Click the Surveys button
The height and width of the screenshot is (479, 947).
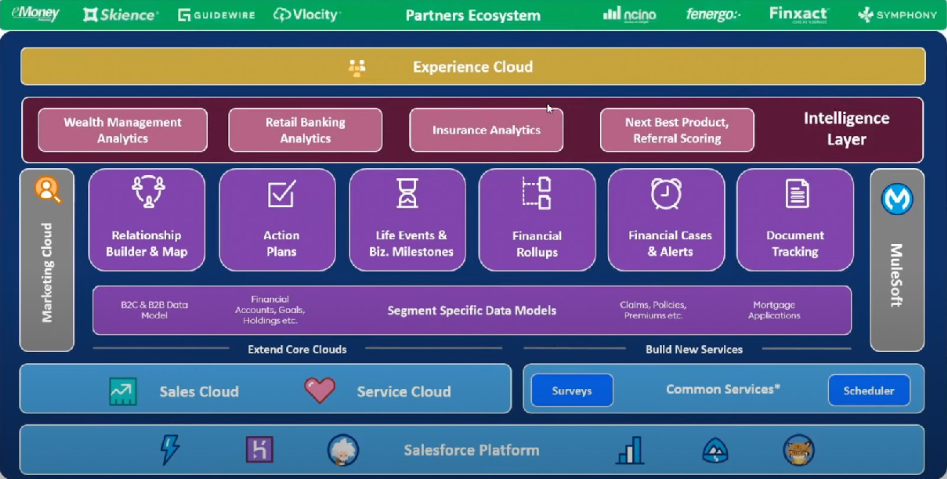(571, 390)
